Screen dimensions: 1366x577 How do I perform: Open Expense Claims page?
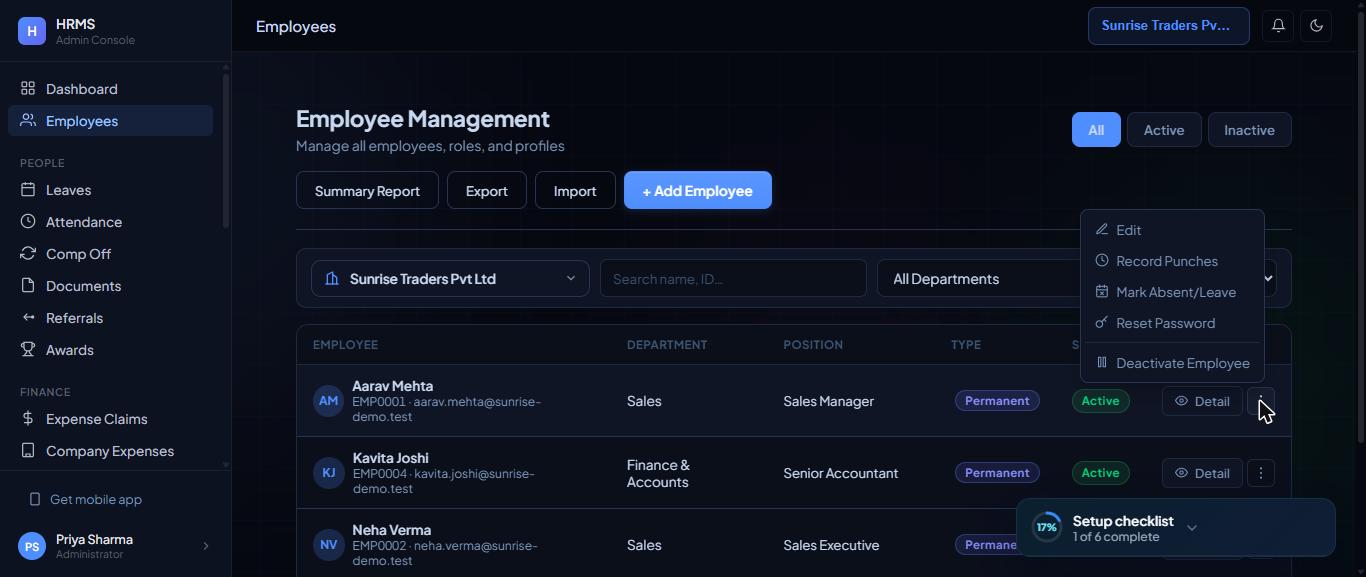tap(110, 419)
